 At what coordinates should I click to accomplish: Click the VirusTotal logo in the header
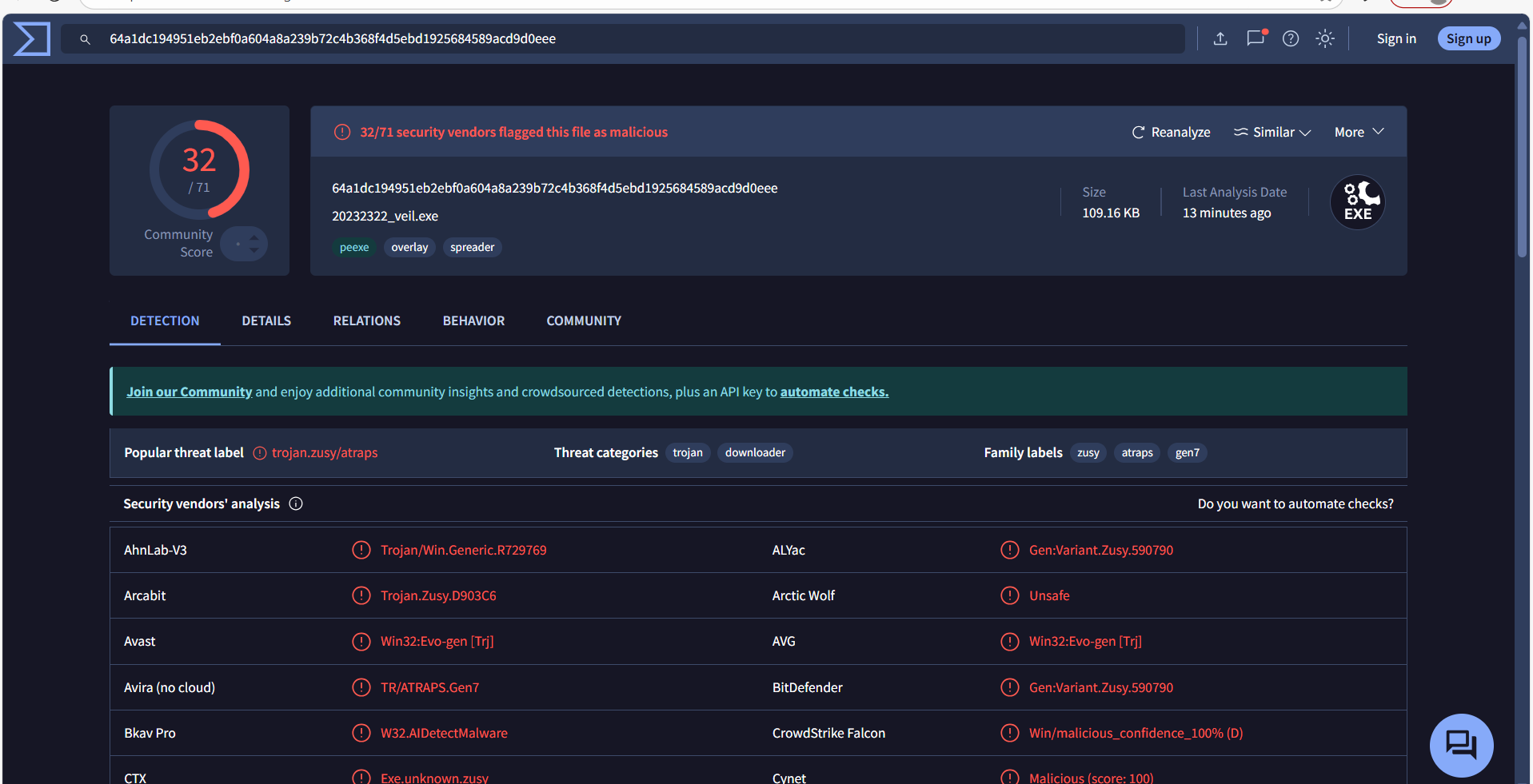click(x=32, y=38)
